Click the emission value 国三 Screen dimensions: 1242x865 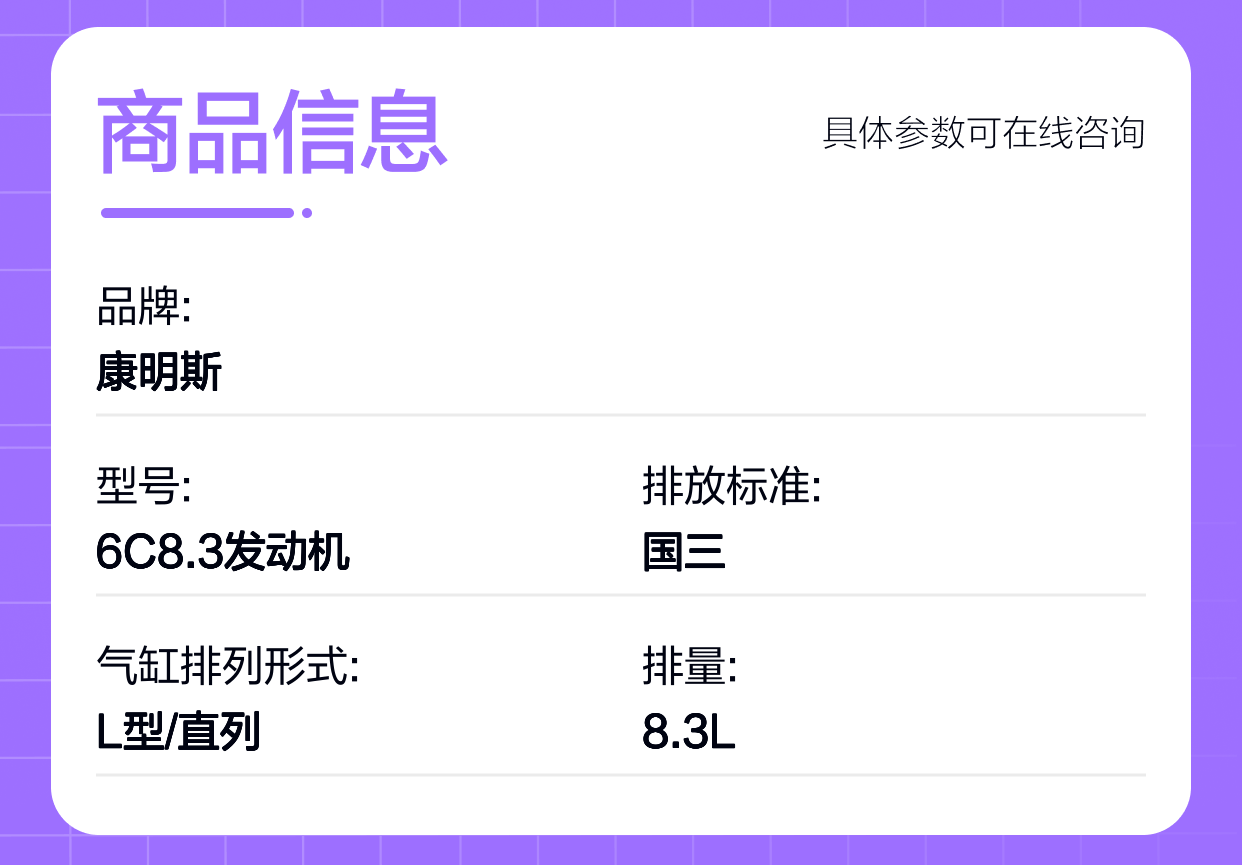pos(684,553)
